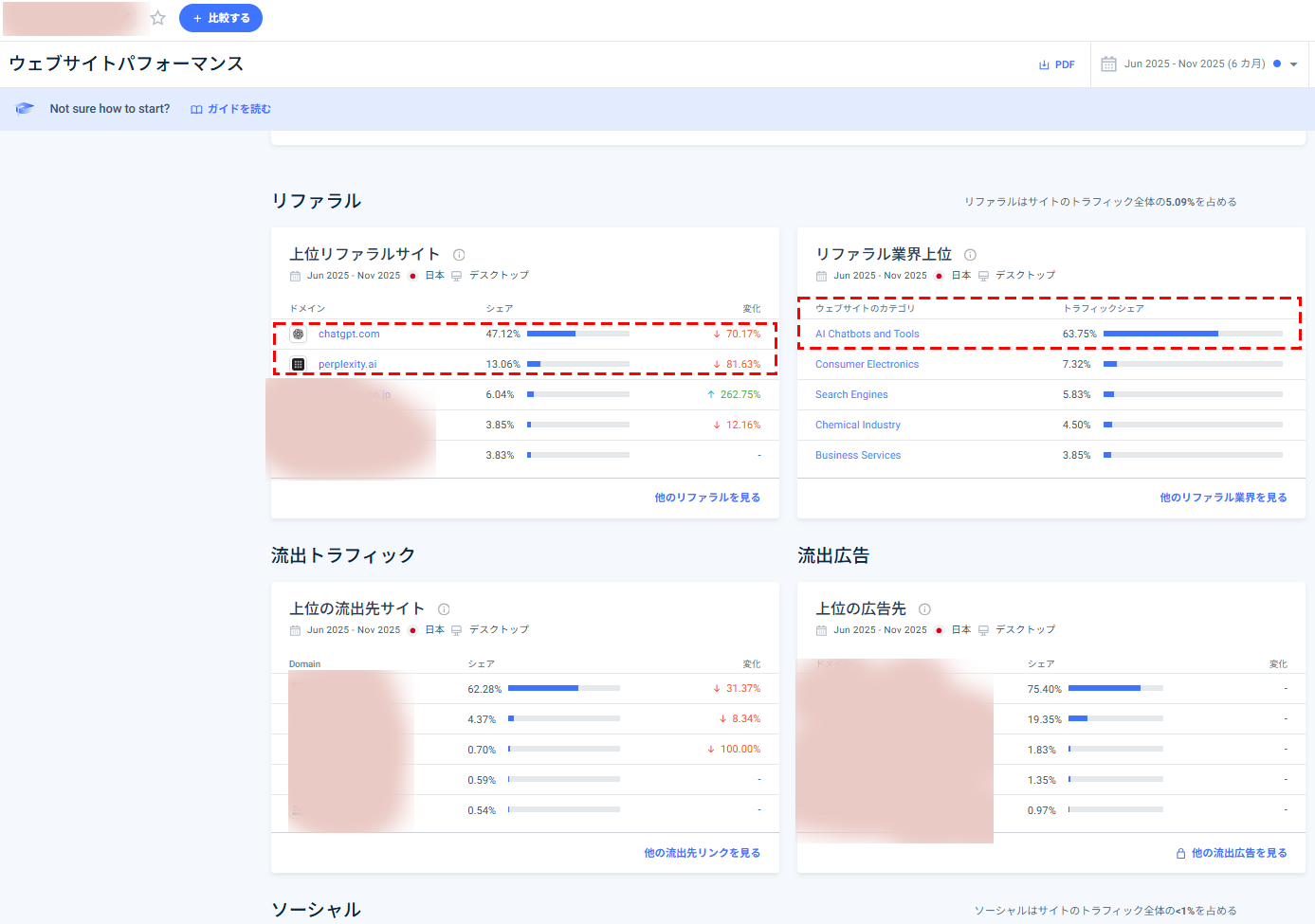Image resolution: width=1315 pixels, height=924 pixels.
Task: Click 他のリファラルを見る link
Action: 706,498
